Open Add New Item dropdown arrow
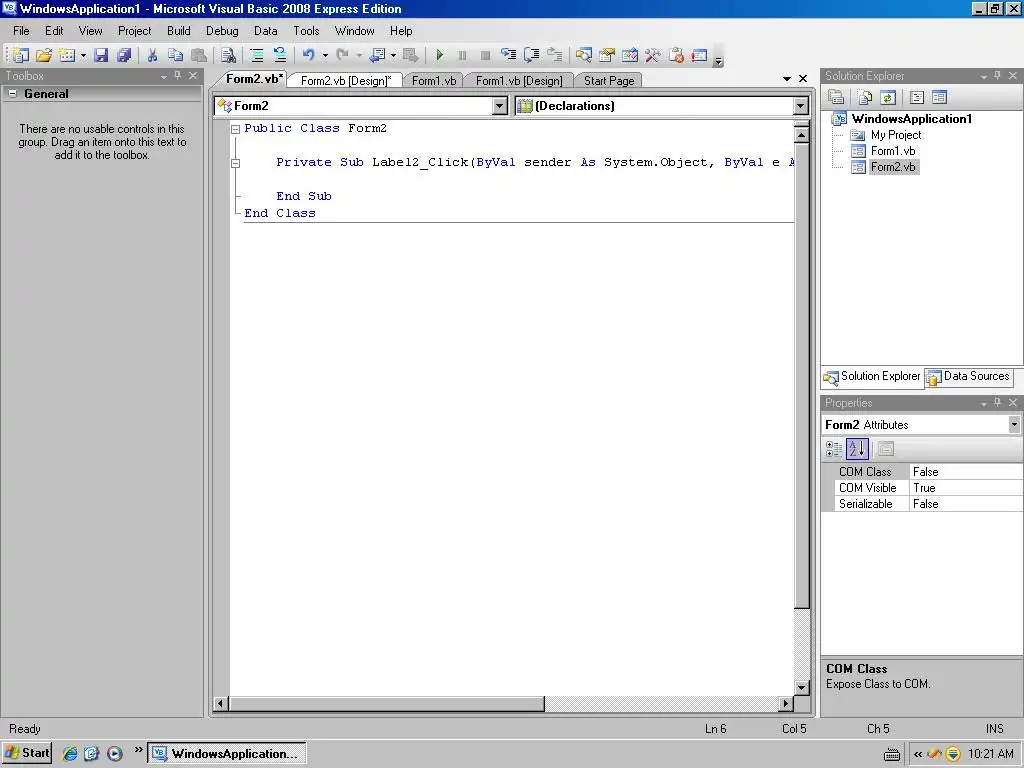Image resolution: width=1024 pixels, height=768 pixels. pos(83,56)
